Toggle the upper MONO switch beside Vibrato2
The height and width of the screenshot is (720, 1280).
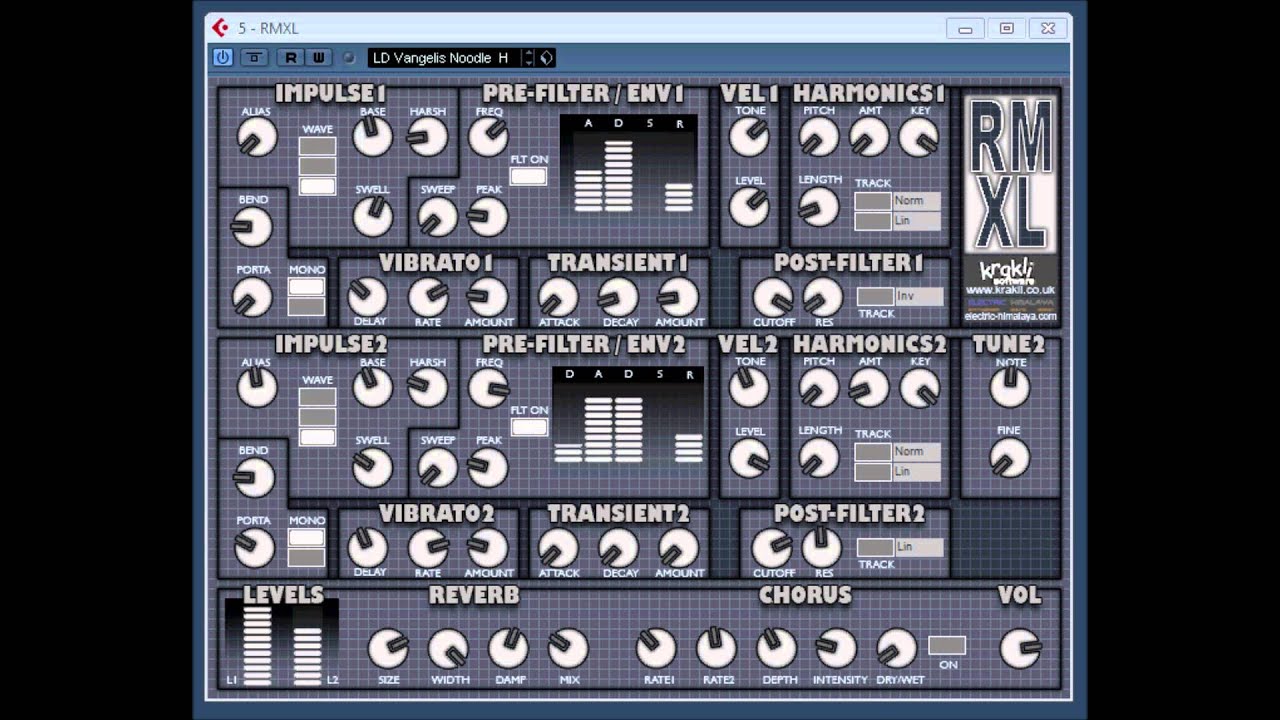click(307, 537)
